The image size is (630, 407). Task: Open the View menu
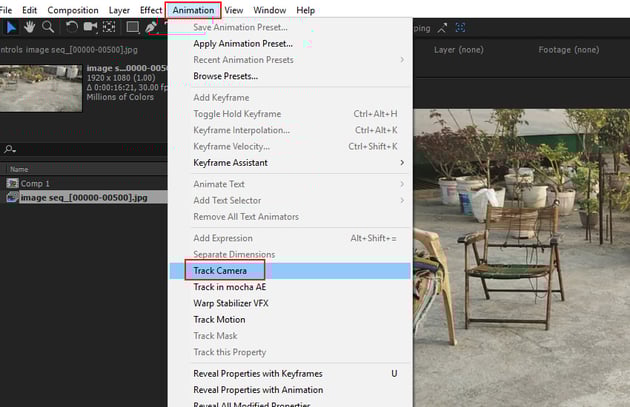coord(234,10)
